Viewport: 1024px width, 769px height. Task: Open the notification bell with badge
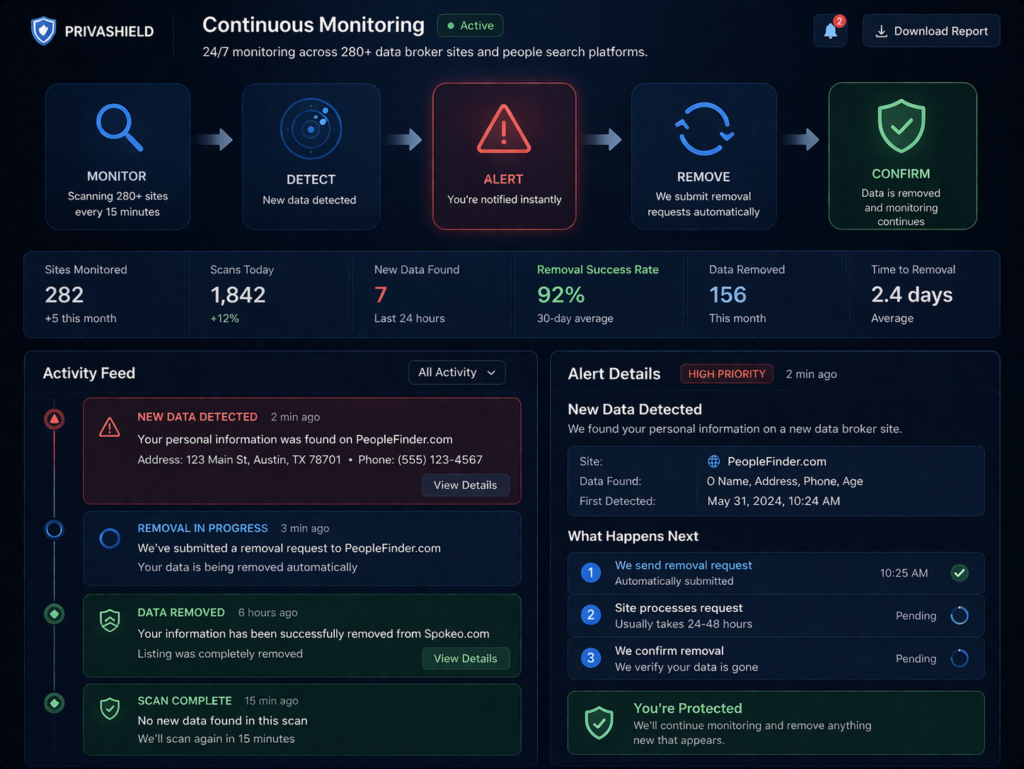[830, 30]
